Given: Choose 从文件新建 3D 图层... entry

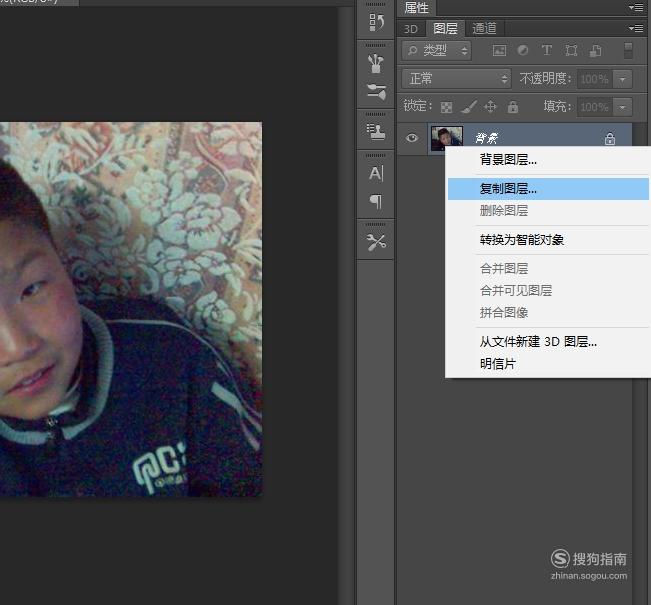Looking at the screenshot, I should tap(548, 342).
